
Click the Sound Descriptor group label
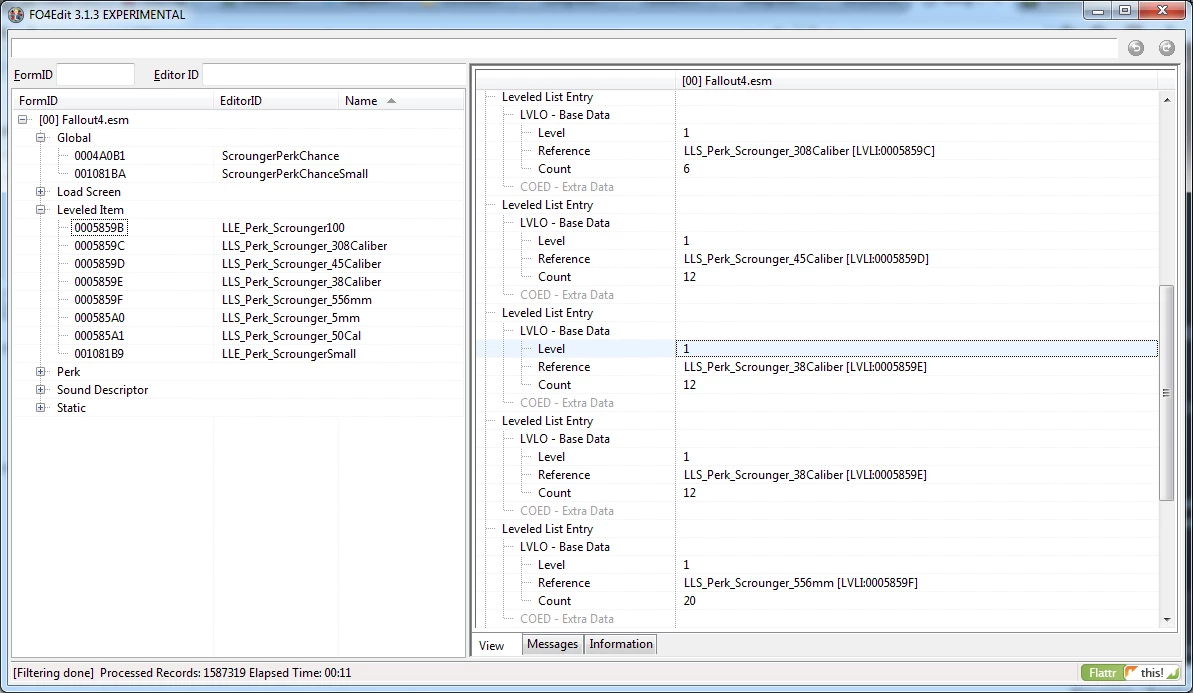pos(102,389)
